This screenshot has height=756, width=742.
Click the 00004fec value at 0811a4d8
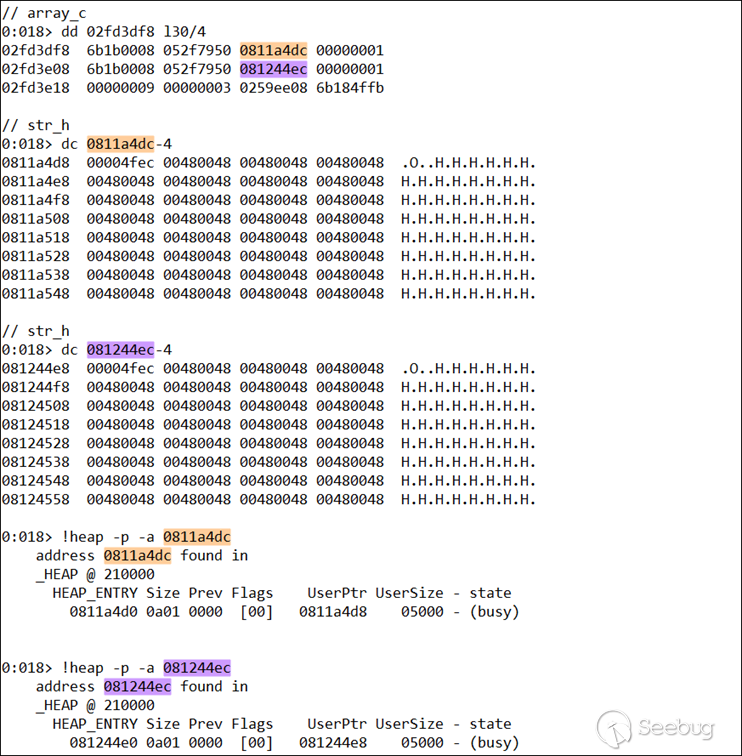[121, 163]
